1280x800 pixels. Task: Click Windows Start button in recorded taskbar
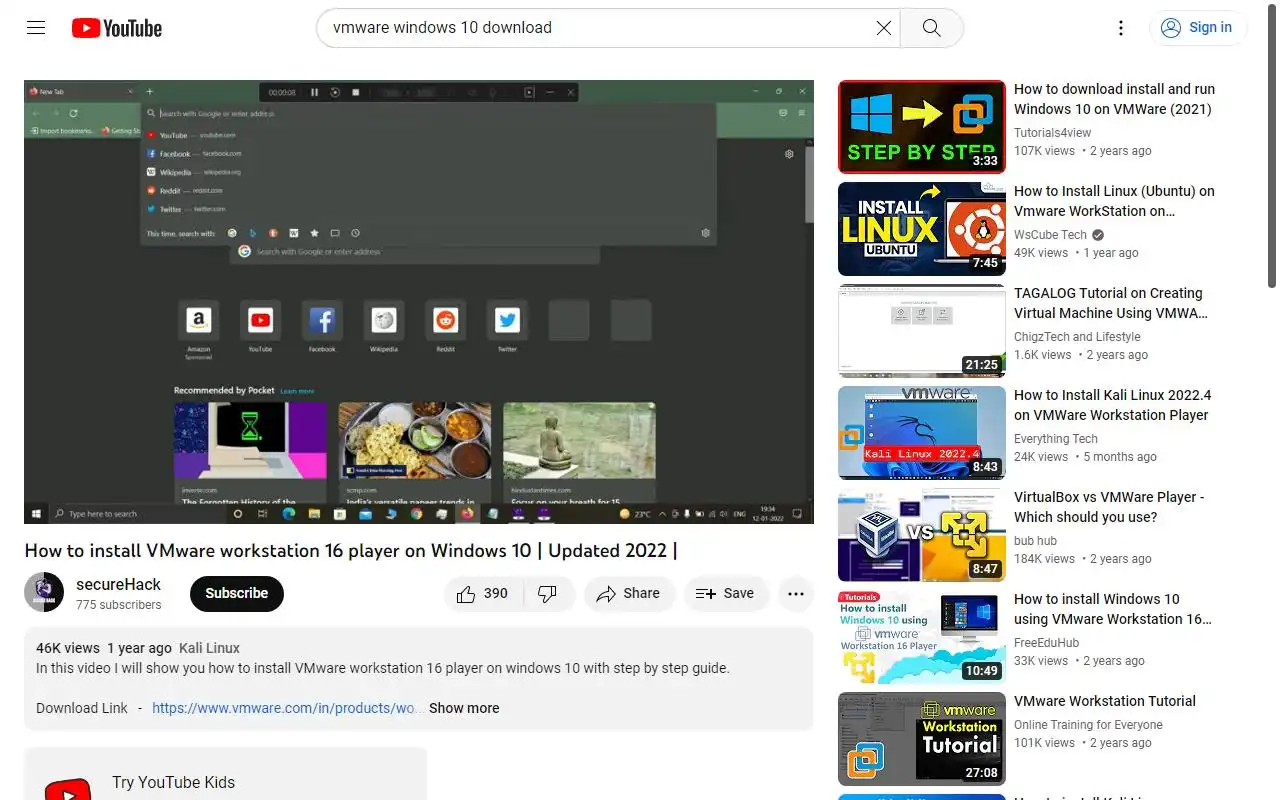pyautogui.click(x=36, y=514)
